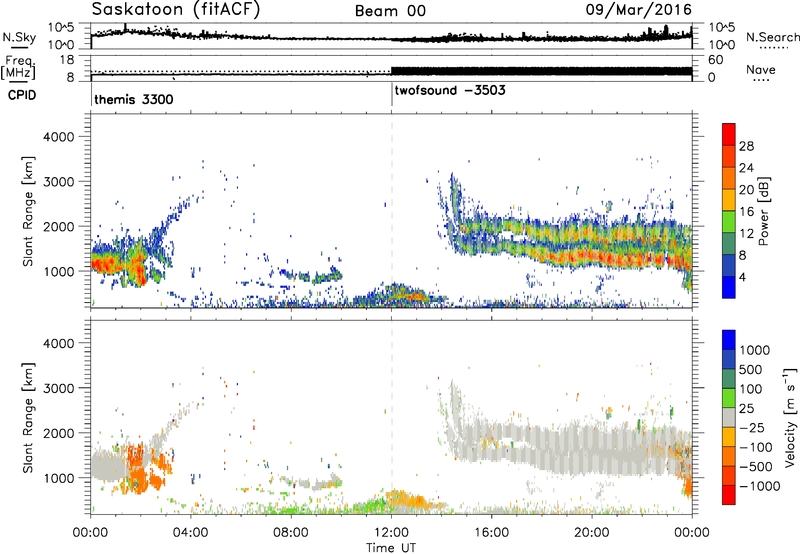This screenshot has height=554, width=800.
Task: Click the red top band of Power colorbar
Action: click(729, 134)
